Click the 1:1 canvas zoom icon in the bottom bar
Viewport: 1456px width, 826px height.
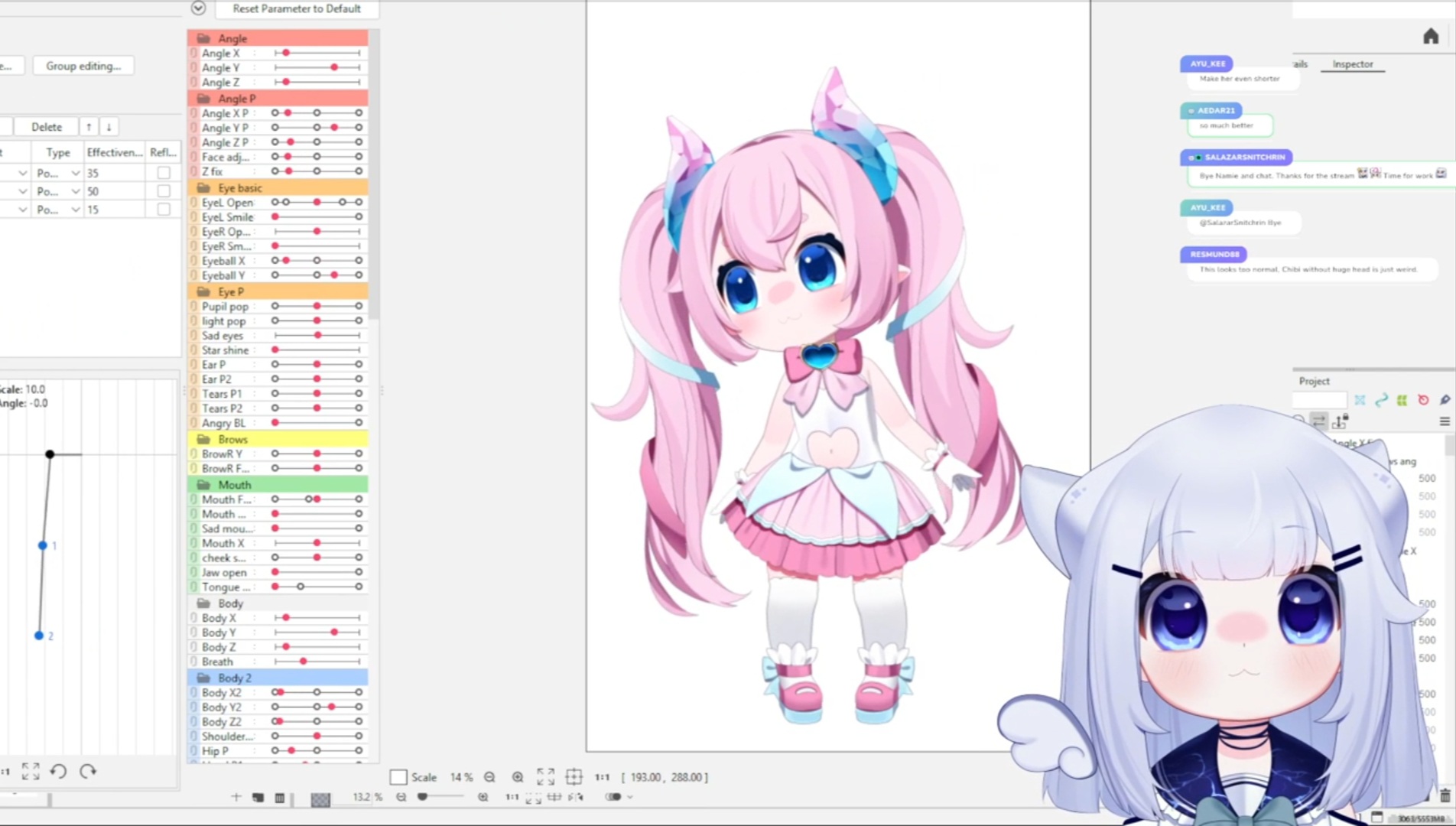(512, 797)
